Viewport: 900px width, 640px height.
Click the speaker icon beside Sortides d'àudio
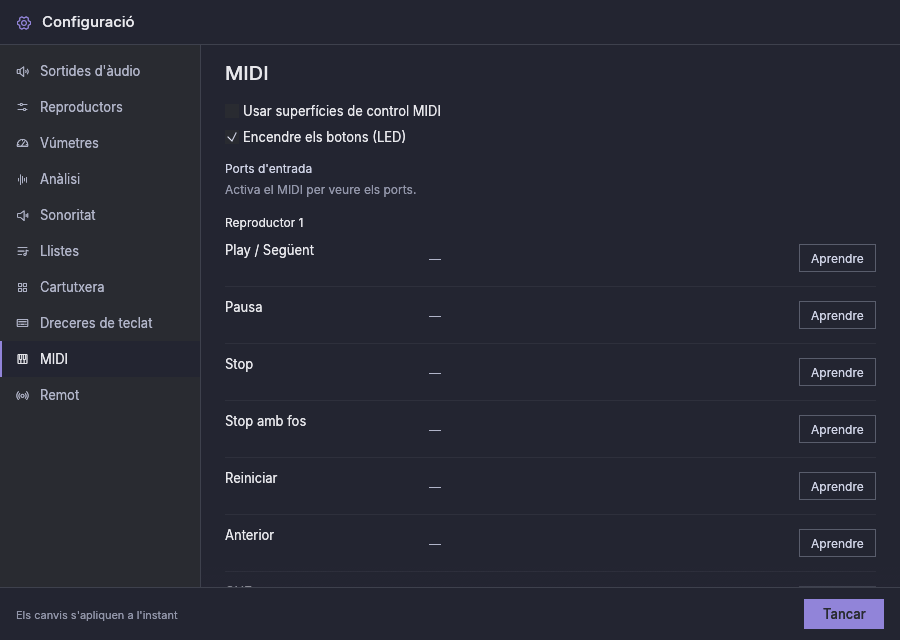[22, 71]
